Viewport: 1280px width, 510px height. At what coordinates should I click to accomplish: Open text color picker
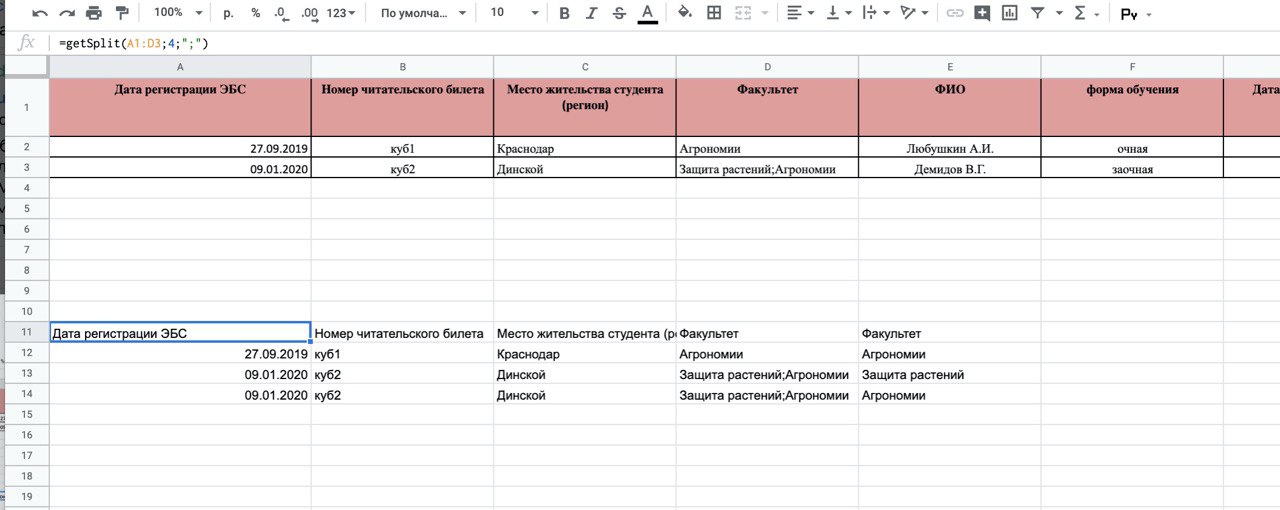coord(647,13)
